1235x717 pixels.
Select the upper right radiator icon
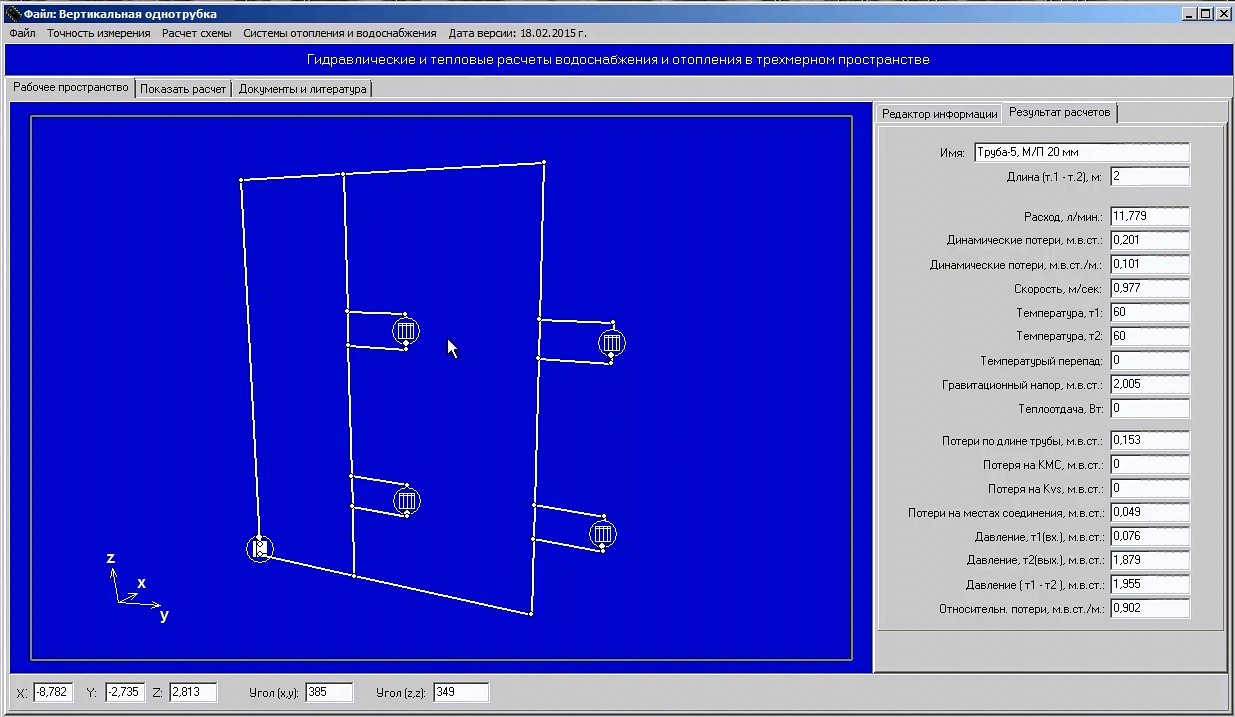[612, 343]
